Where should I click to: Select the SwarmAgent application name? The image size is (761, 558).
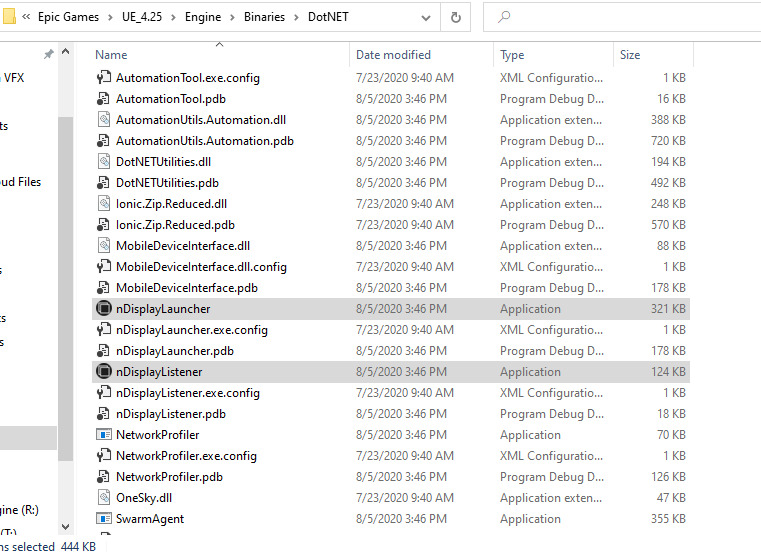(150, 519)
